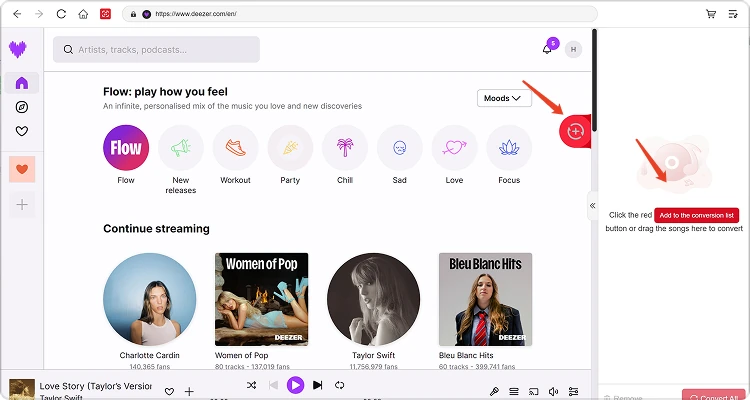The height and width of the screenshot is (400, 750).
Task: Click the notifications bell icon
Action: [547, 49]
